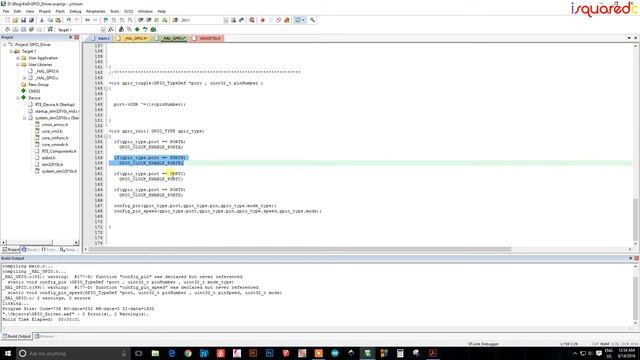This screenshot has height=360, width=640.
Task: Expand the _HAL_GPIO.c file node
Action: [24, 78]
